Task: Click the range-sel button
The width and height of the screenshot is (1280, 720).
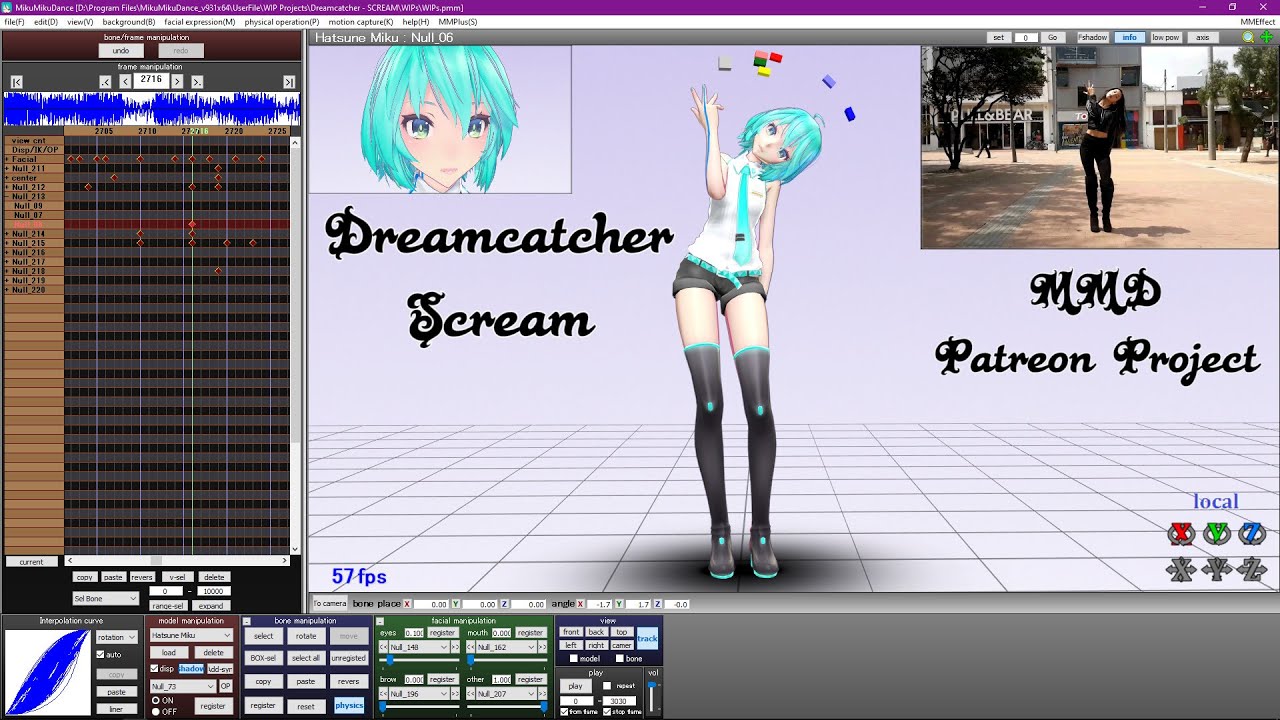Action: click(x=167, y=606)
